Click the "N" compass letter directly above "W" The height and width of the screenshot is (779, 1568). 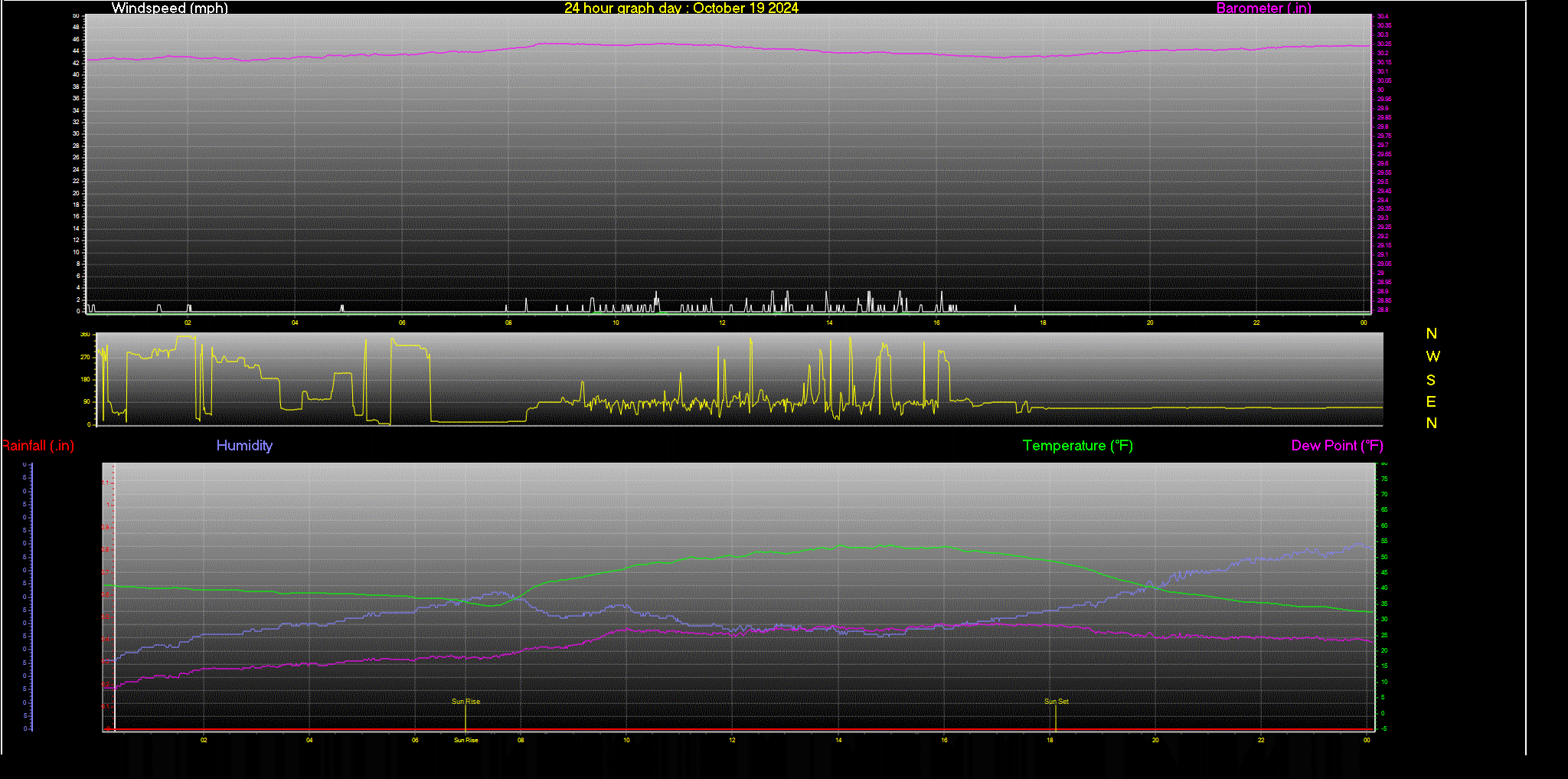point(1432,333)
